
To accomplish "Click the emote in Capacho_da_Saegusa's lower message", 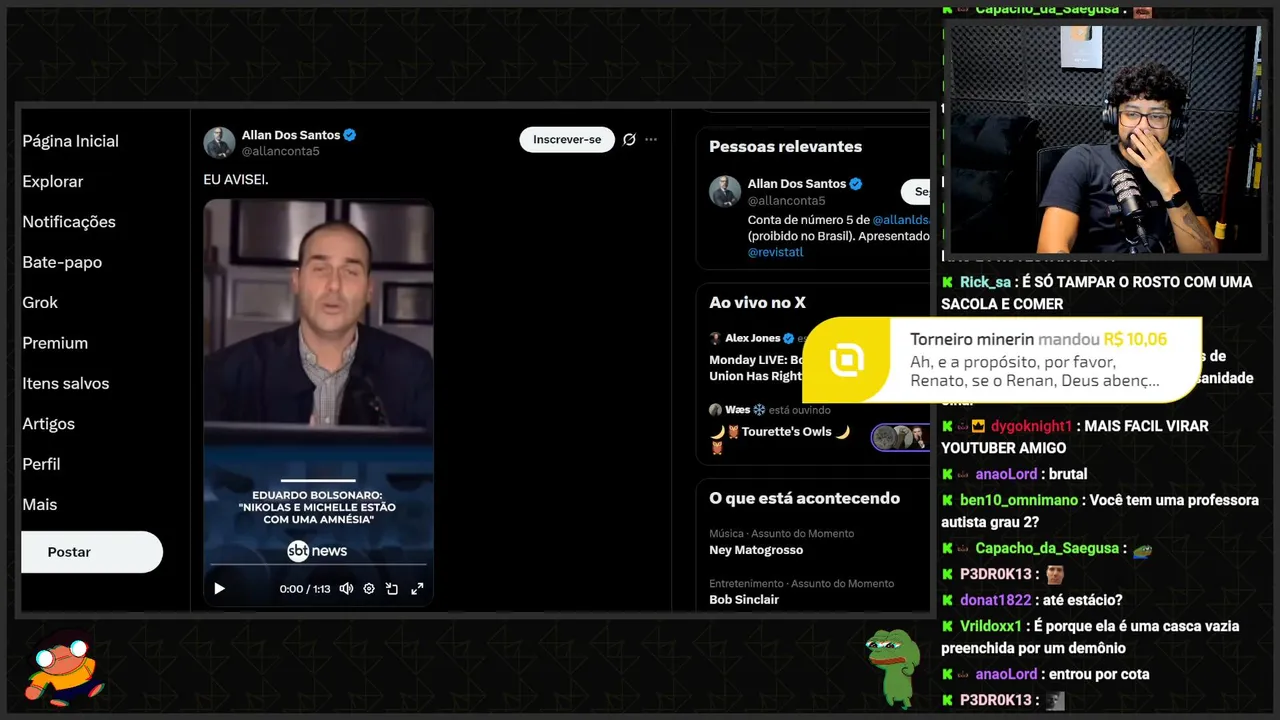I will 1143,549.
